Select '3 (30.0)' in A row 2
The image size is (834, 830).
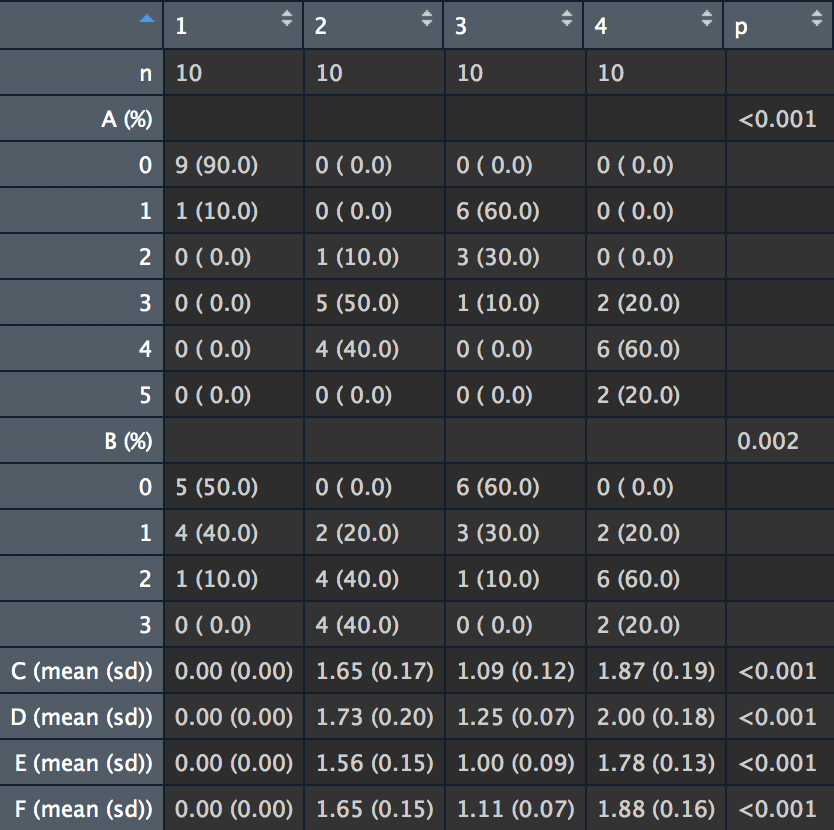tap(515, 256)
